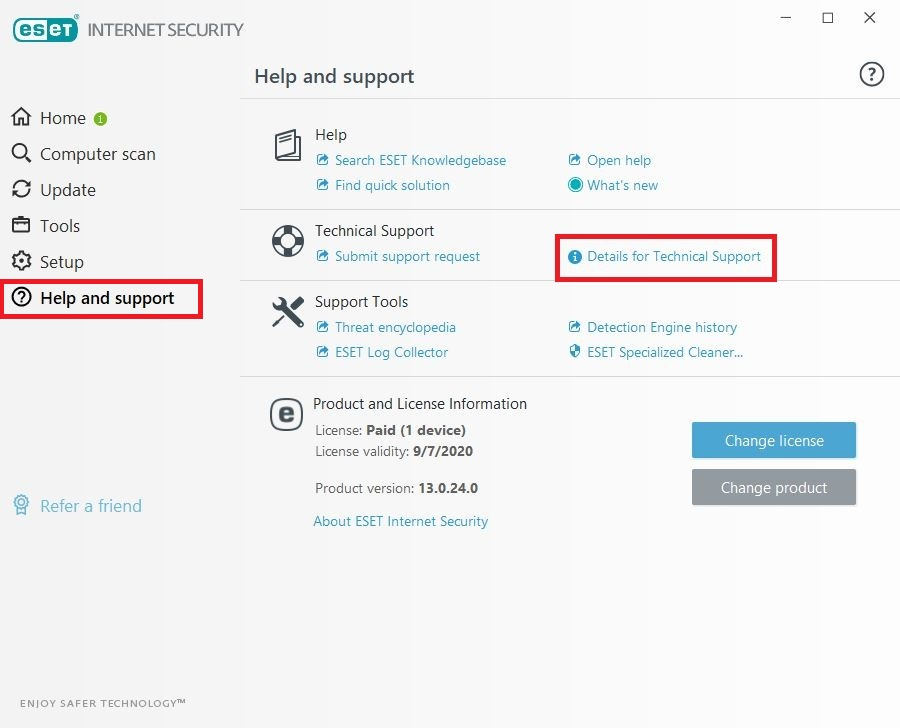View Detection Engine history
The image size is (900, 728).
click(662, 327)
